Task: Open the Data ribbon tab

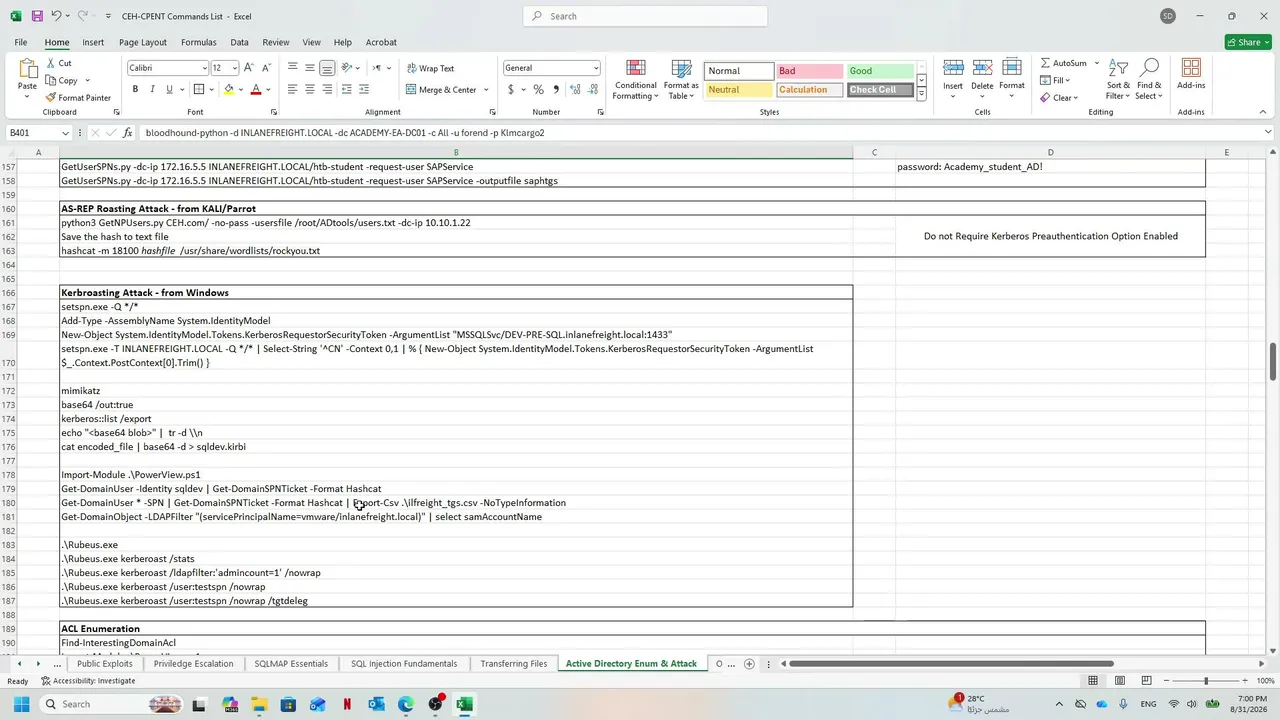Action: pos(239,42)
